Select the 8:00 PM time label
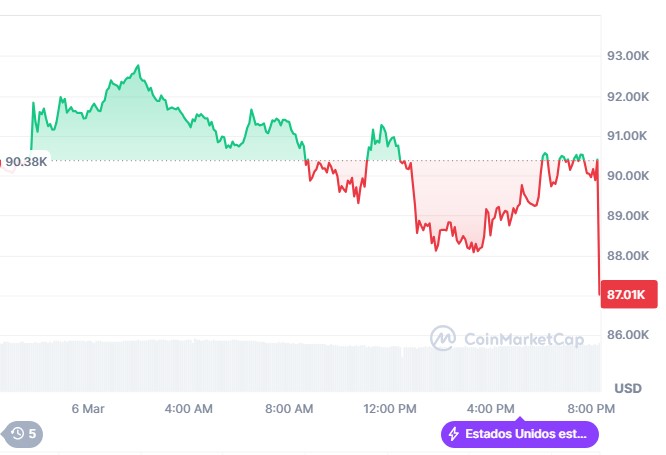 click(x=592, y=408)
